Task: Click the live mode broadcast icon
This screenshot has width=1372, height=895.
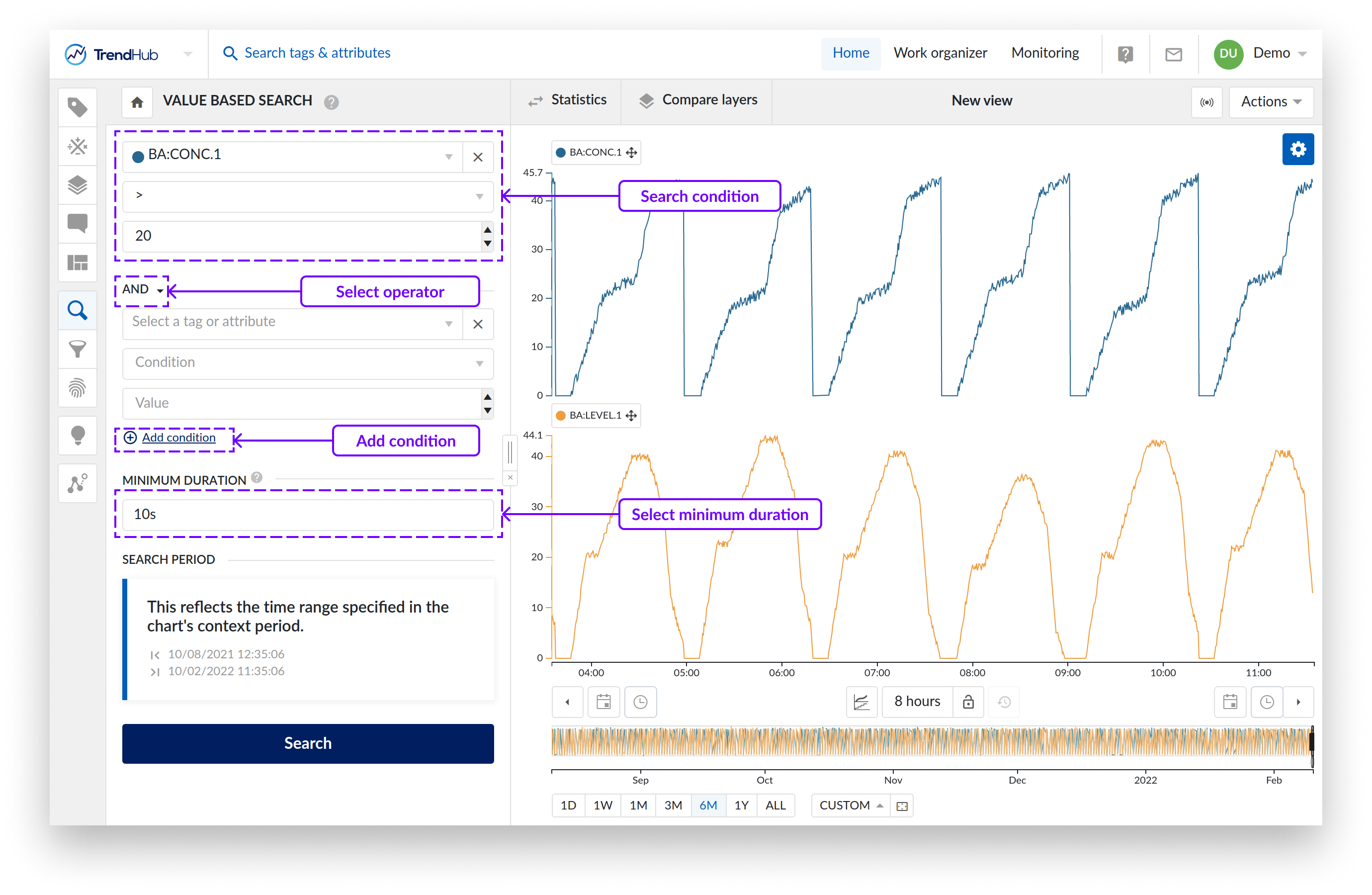Action: click(x=1206, y=102)
